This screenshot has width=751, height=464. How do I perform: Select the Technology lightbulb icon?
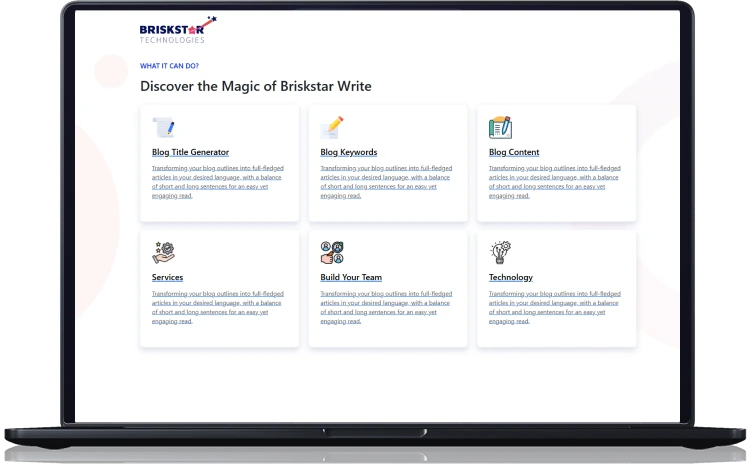[x=500, y=252]
